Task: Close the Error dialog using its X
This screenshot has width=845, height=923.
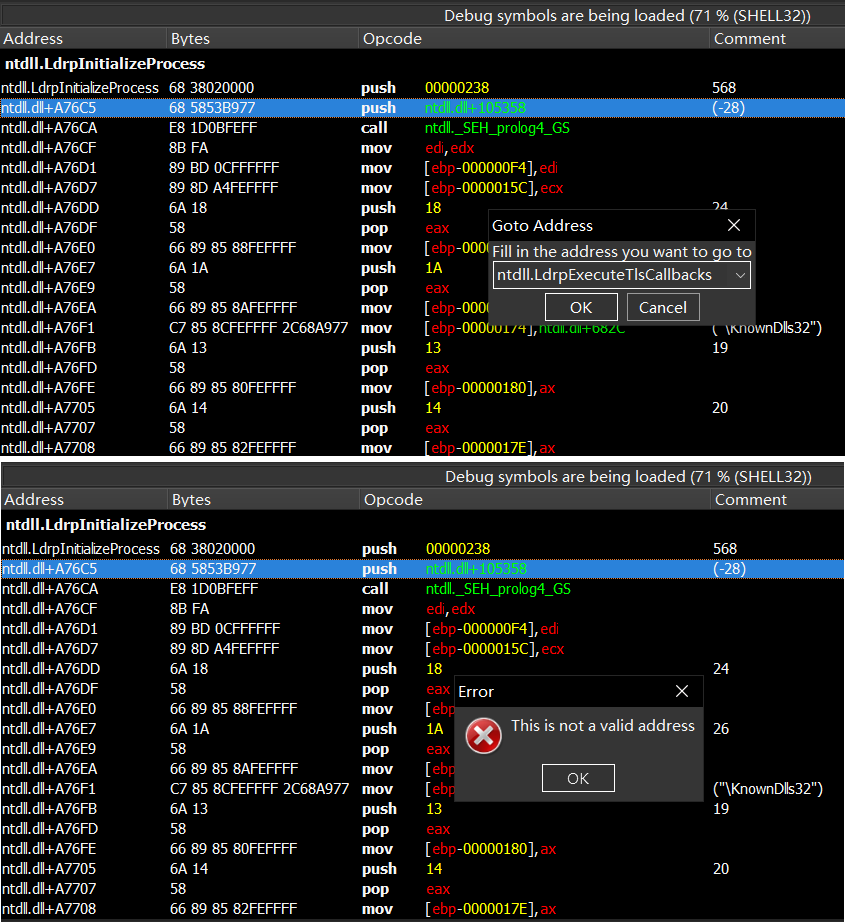Action: pyautogui.click(x=682, y=691)
